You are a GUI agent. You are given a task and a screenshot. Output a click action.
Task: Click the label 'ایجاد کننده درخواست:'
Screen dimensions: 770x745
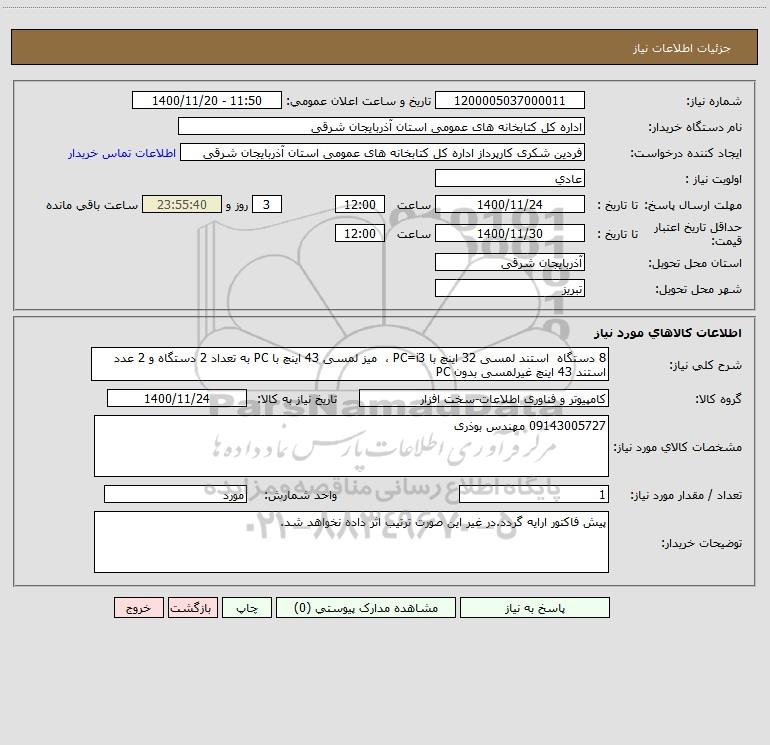pyautogui.click(x=686, y=154)
